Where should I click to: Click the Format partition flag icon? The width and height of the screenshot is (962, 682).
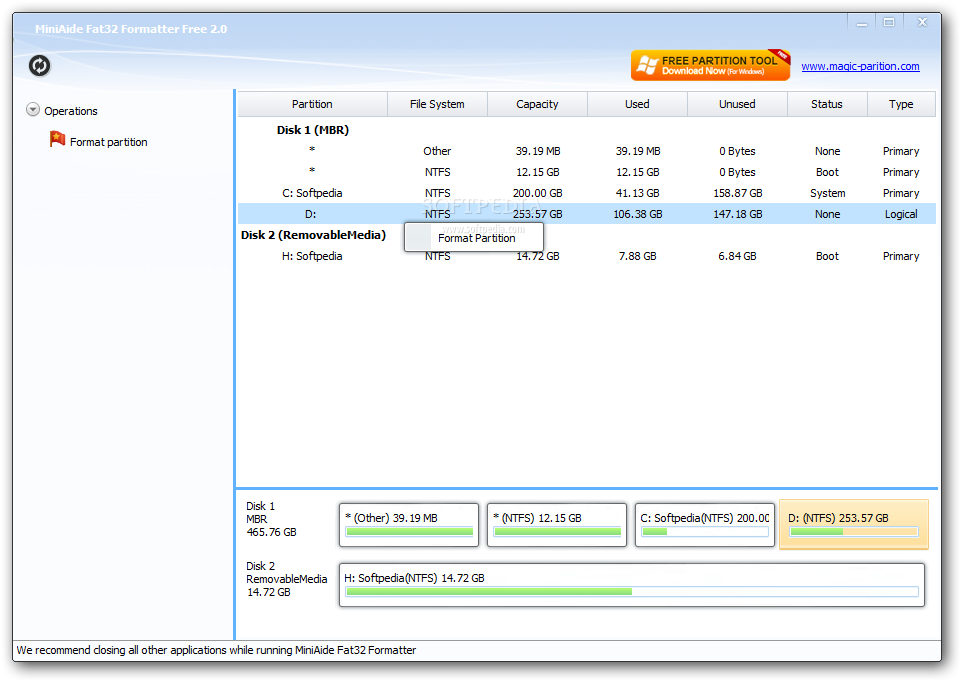point(57,139)
